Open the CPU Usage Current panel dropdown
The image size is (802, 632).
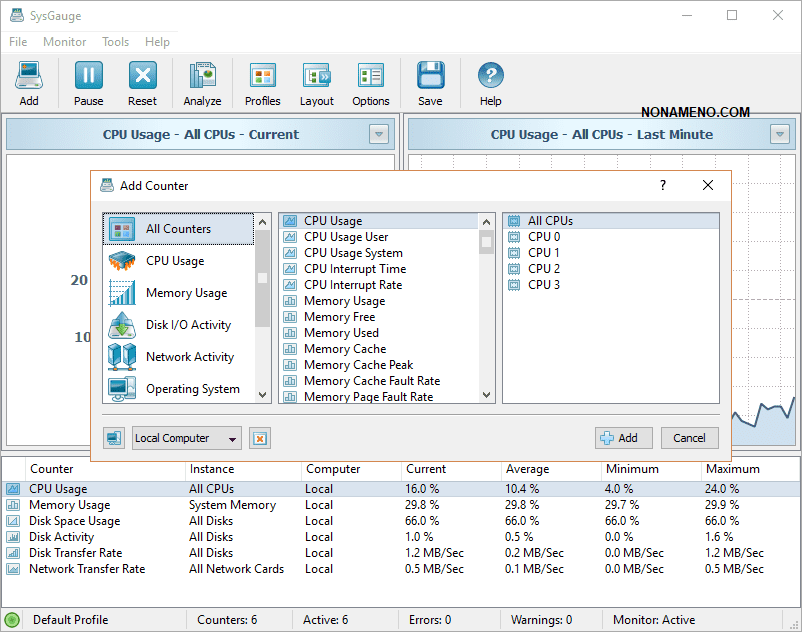coord(378,134)
